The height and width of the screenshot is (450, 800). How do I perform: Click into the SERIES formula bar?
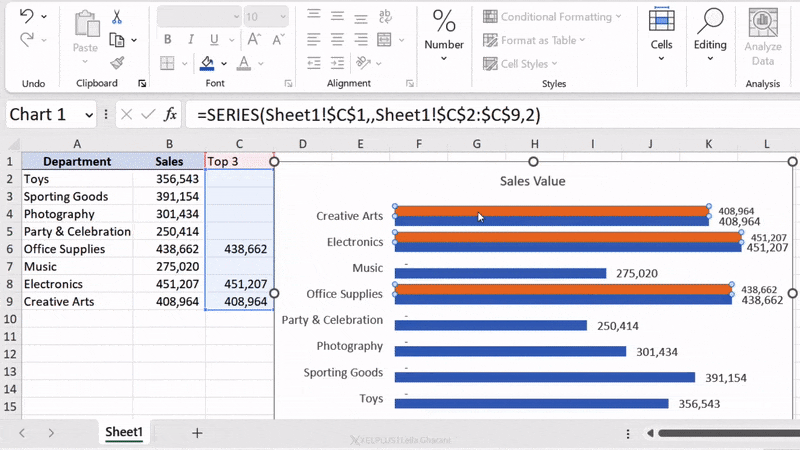[x=492, y=115]
